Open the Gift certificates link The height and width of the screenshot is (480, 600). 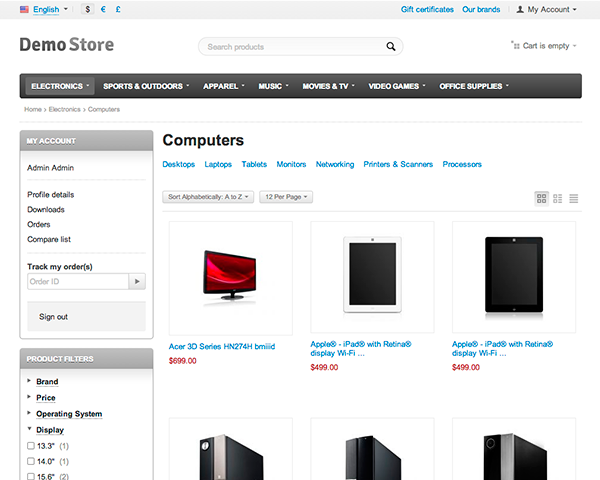[427, 9]
